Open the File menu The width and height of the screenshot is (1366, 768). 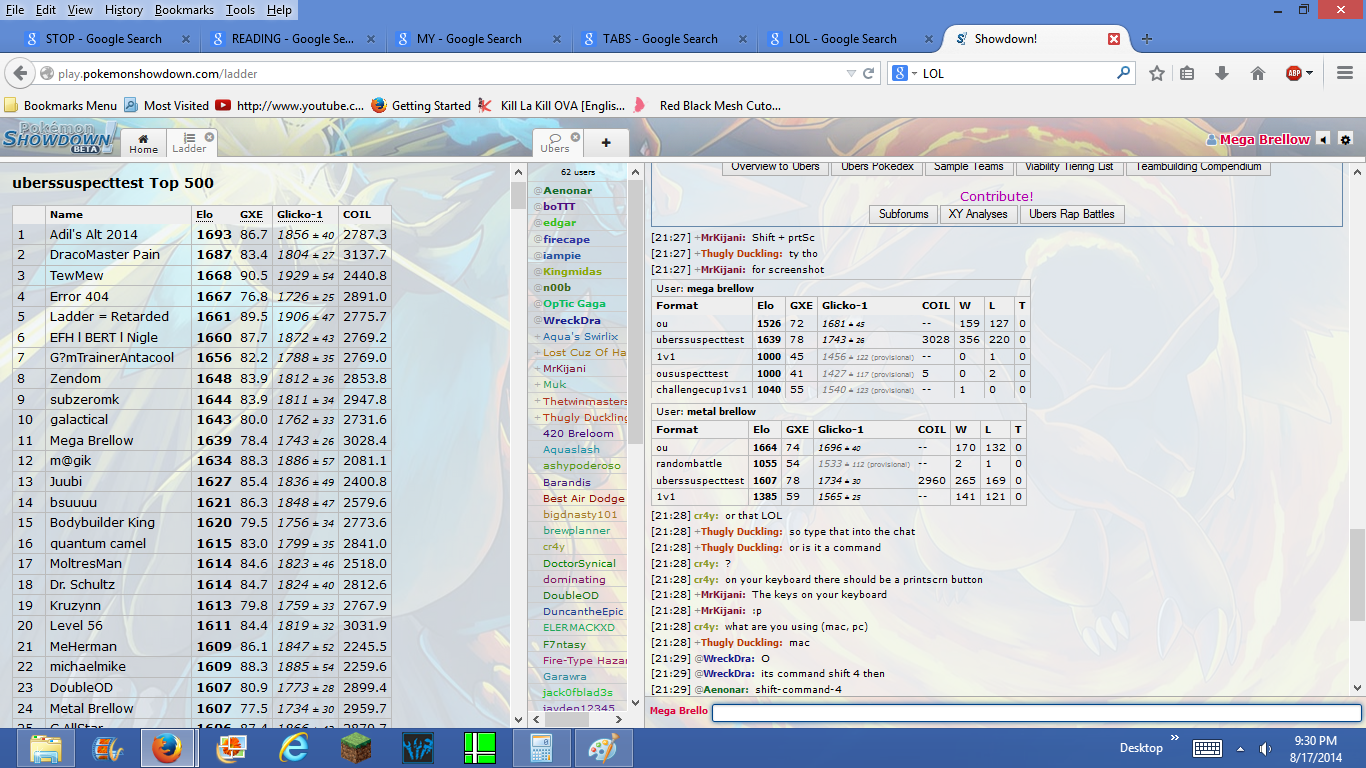click(x=15, y=10)
